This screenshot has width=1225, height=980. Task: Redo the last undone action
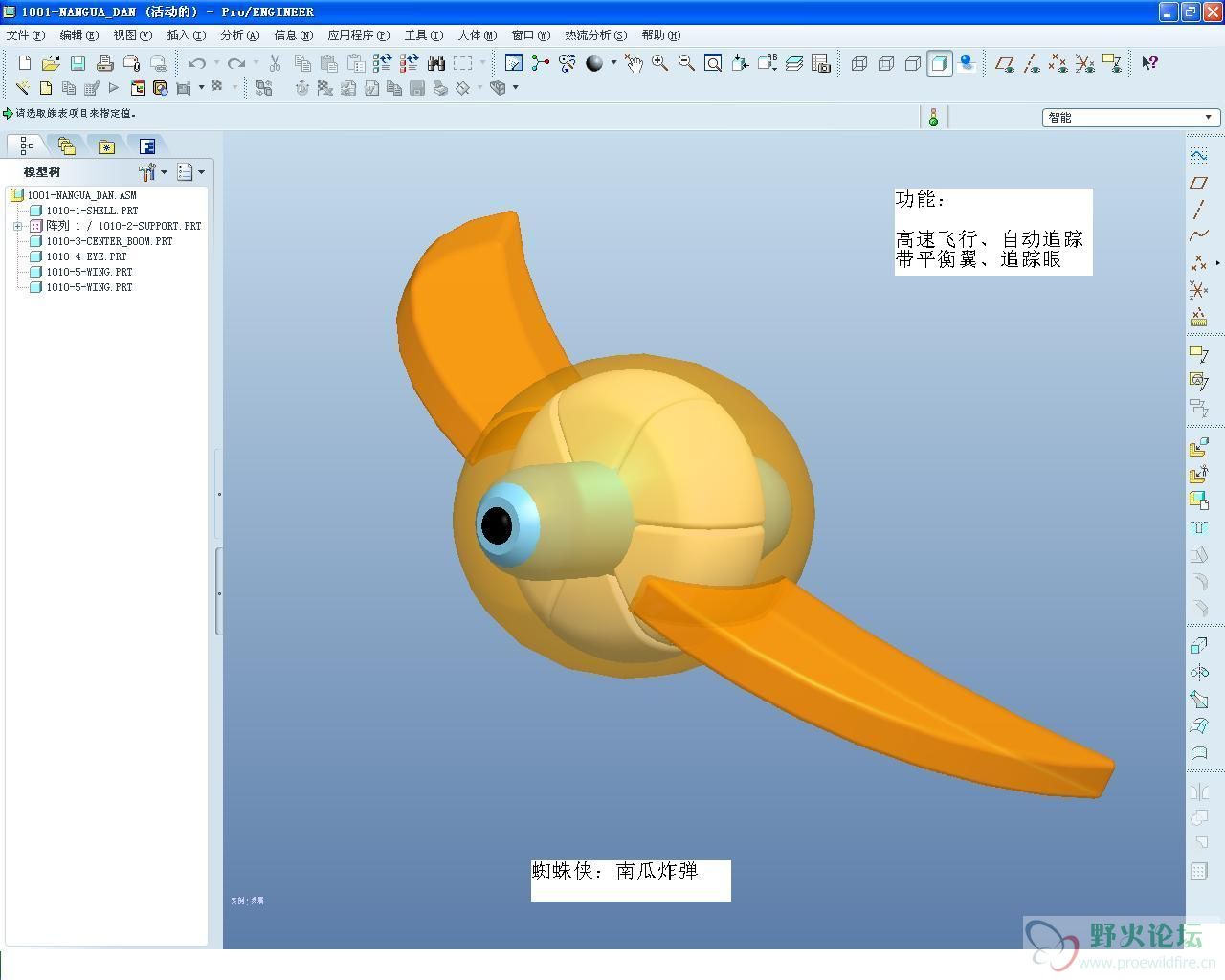tap(235, 63)
